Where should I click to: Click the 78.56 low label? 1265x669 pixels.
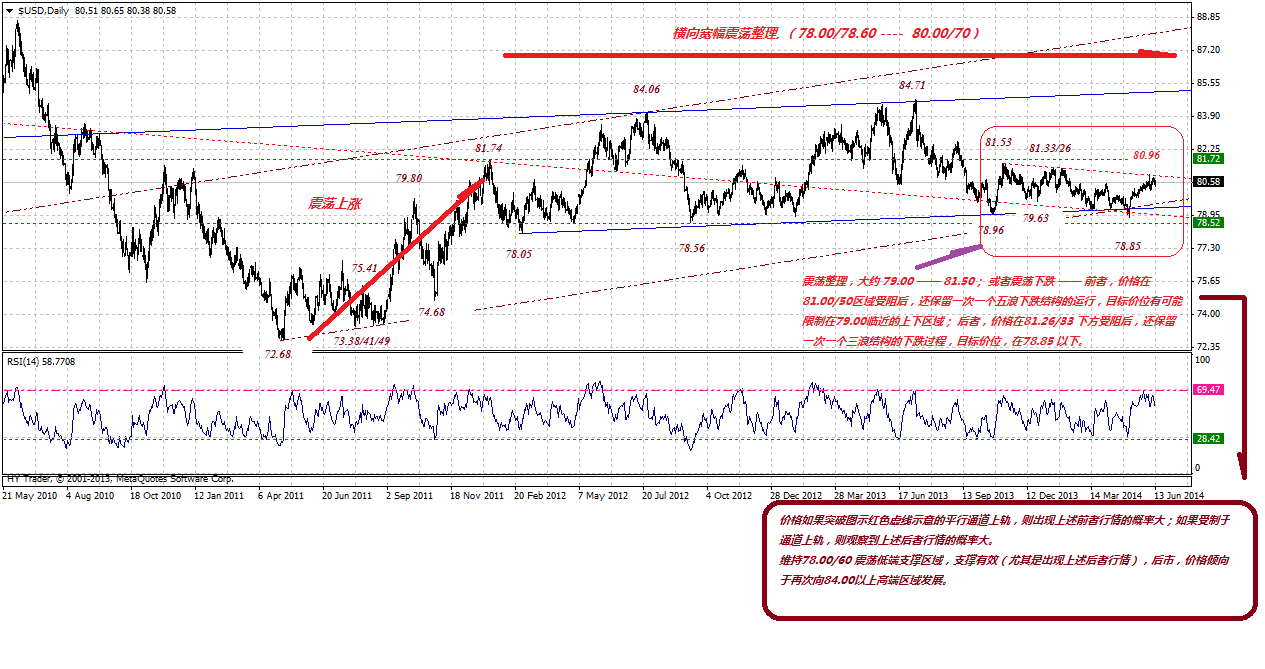(x=691, y=247)
